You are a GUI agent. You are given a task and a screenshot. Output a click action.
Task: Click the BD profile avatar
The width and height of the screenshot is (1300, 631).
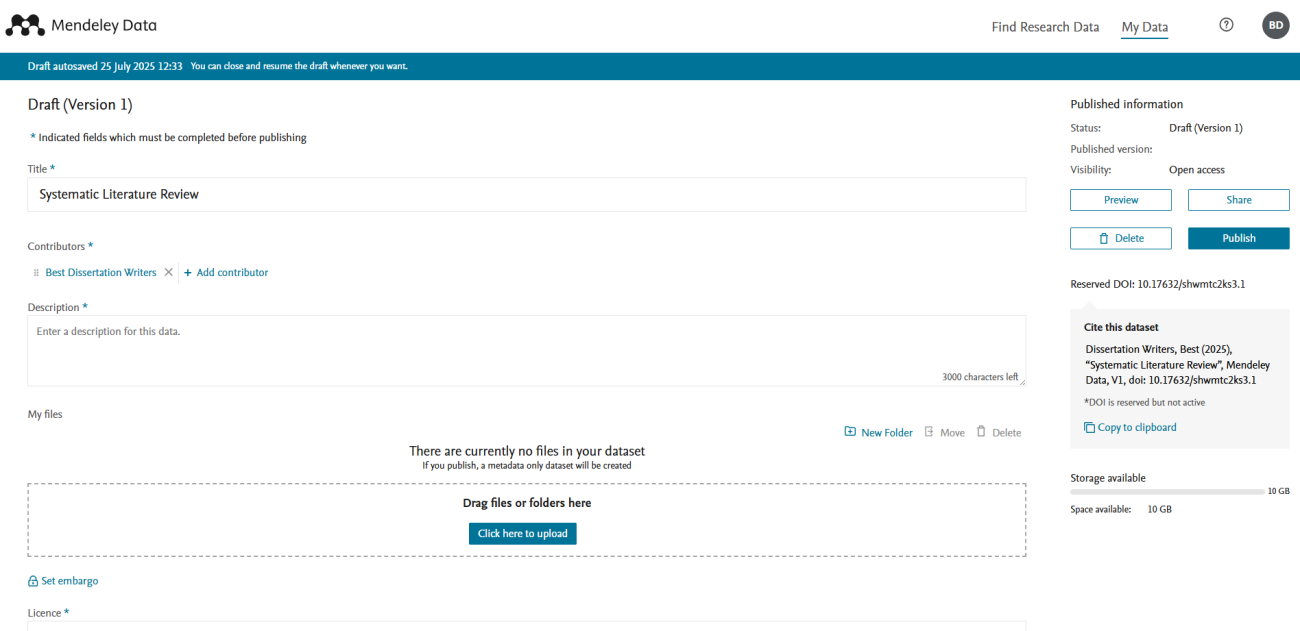[x=1275, y=25]
